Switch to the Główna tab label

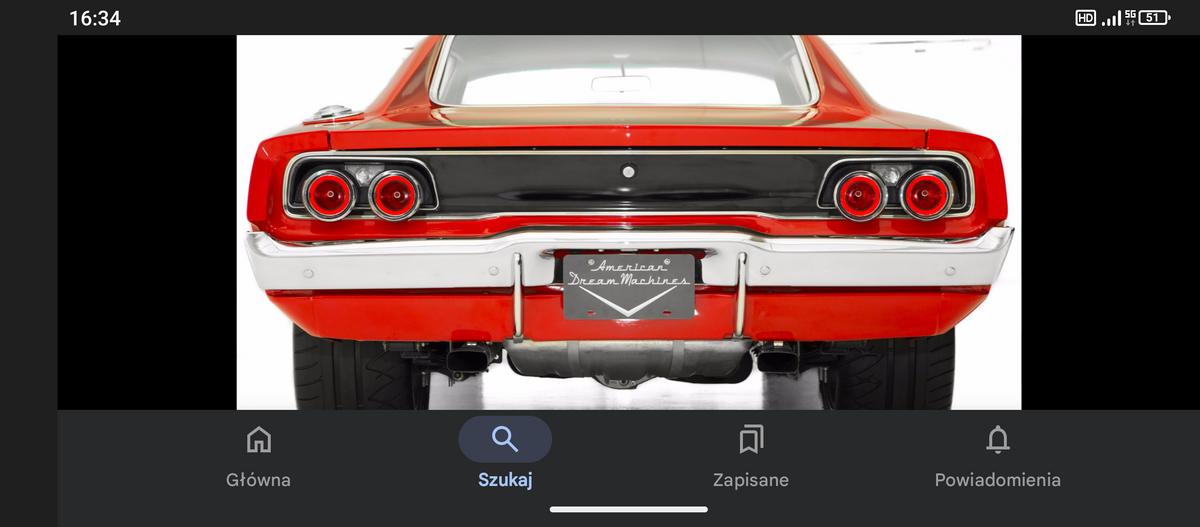(x=259, y=480)
